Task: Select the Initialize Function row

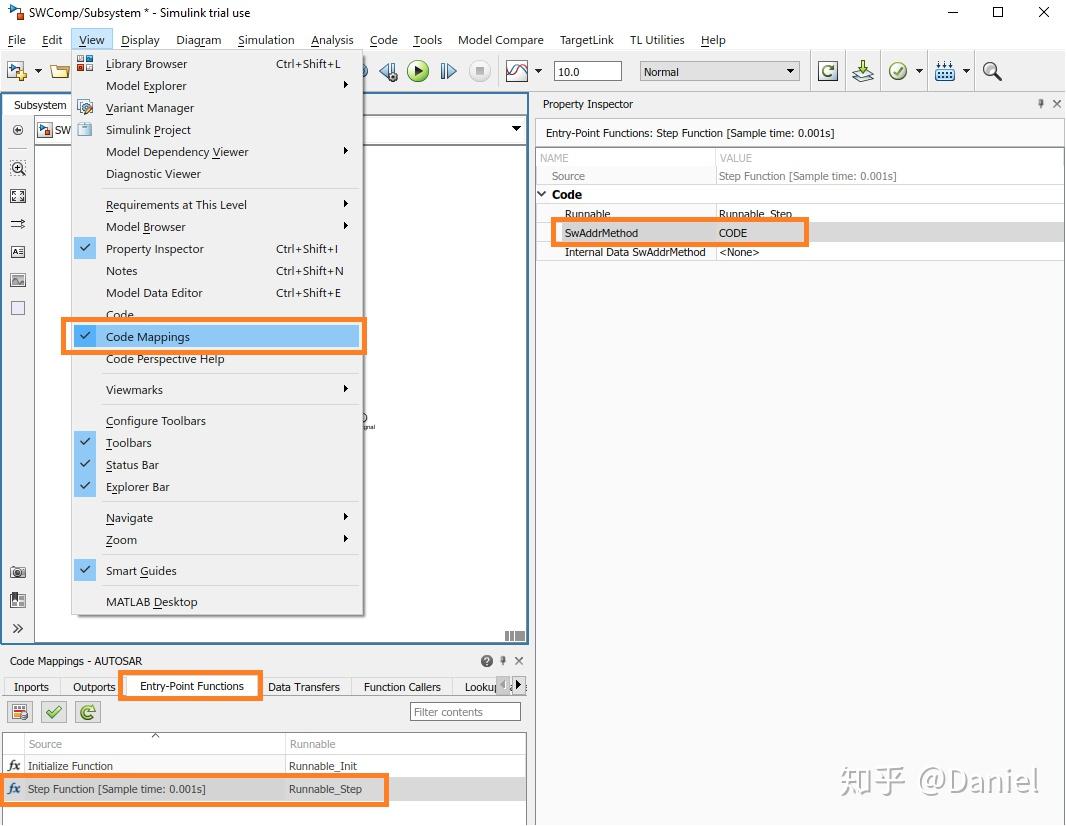Action: click(x=264, y=765)
